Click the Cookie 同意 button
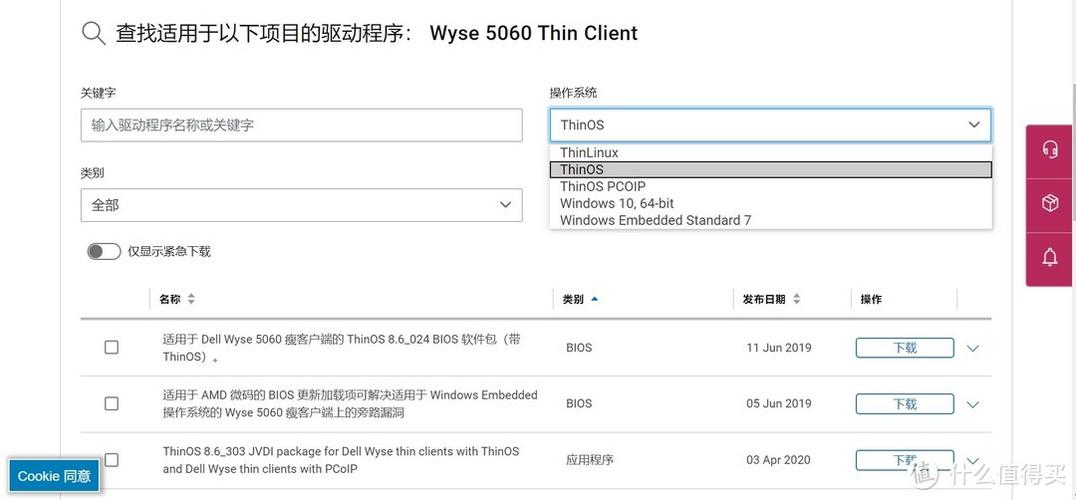This screenshot has height=500, width=1076. pyautogui.click(x=54, y=476)
